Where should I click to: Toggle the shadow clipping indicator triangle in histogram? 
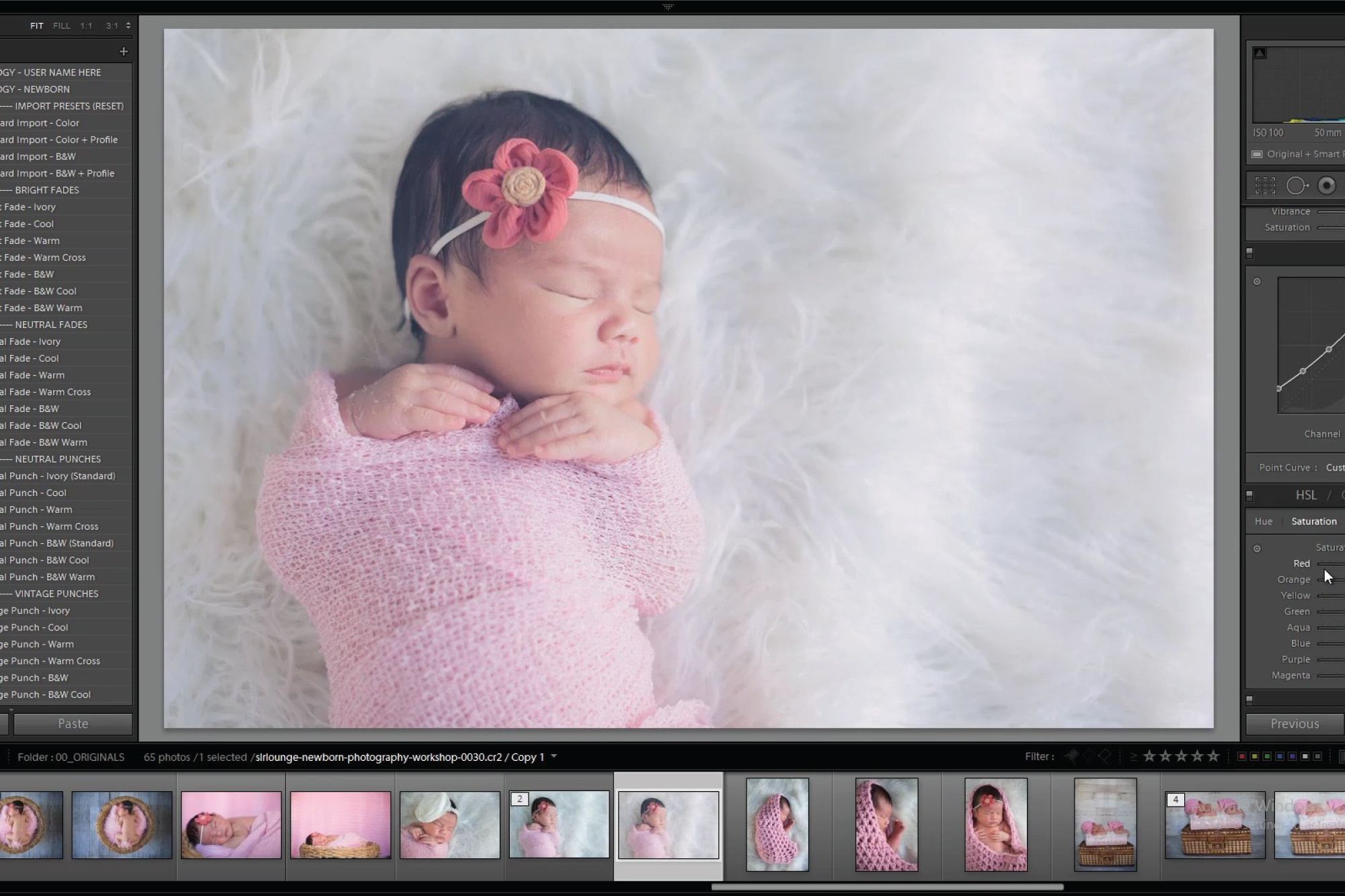pyautogui.click(x=1260, y=53)
